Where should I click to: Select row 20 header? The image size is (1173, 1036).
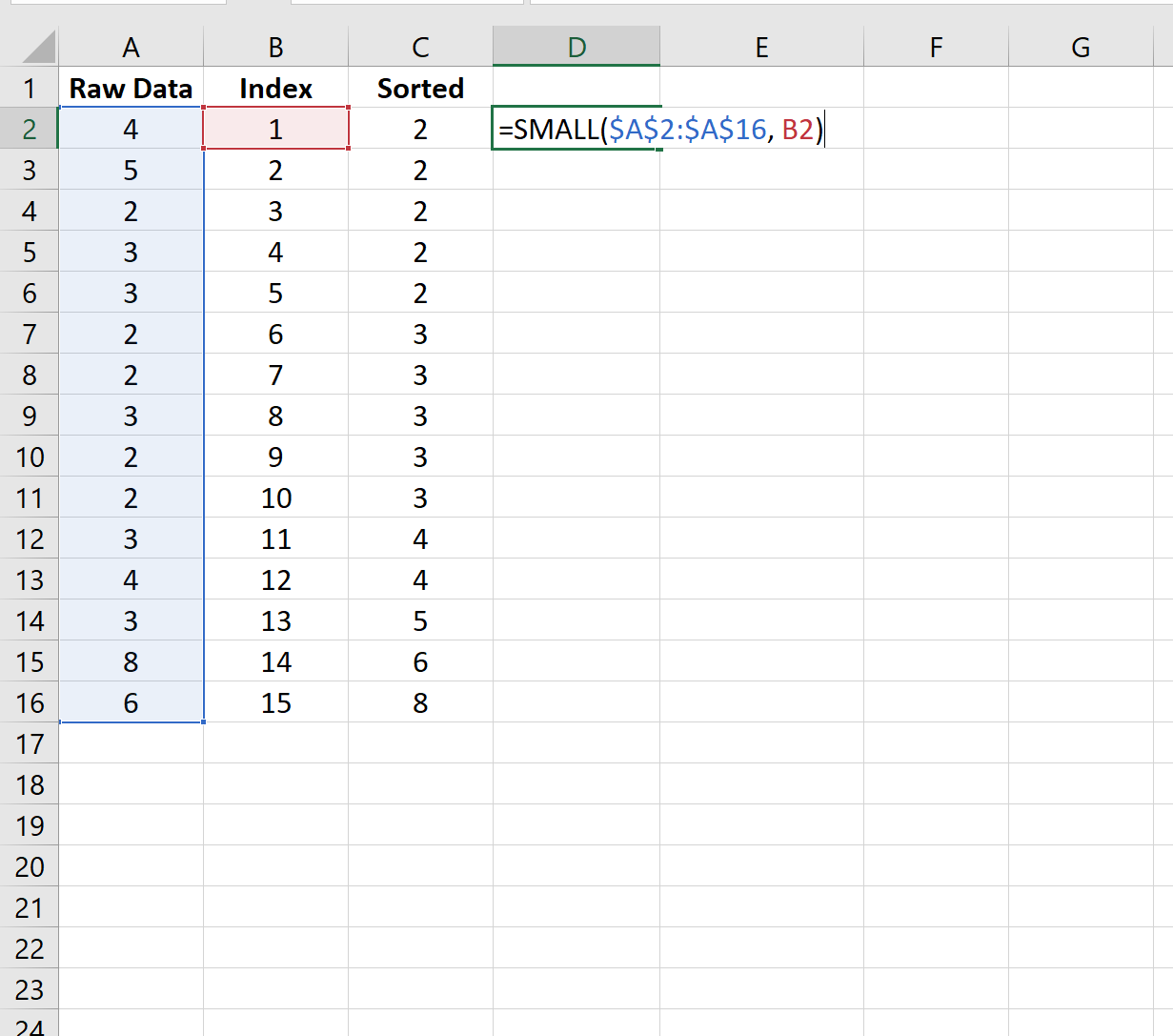[x=30, y=866]
